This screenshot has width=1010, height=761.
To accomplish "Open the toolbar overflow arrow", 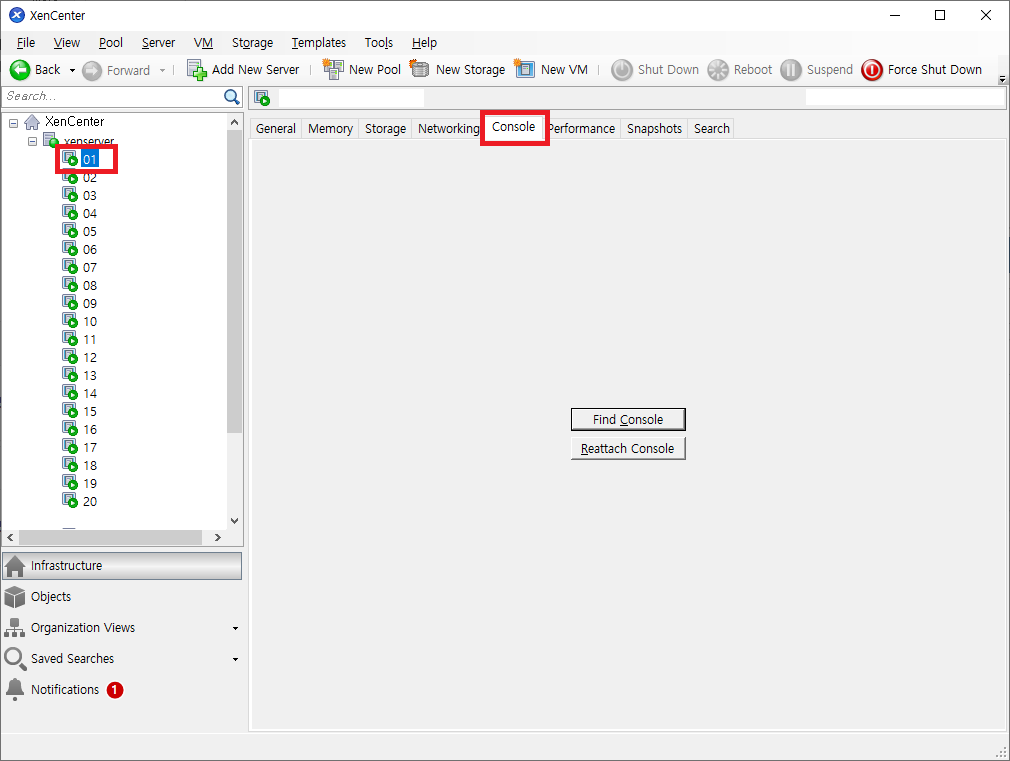I will coord(1002,79).
